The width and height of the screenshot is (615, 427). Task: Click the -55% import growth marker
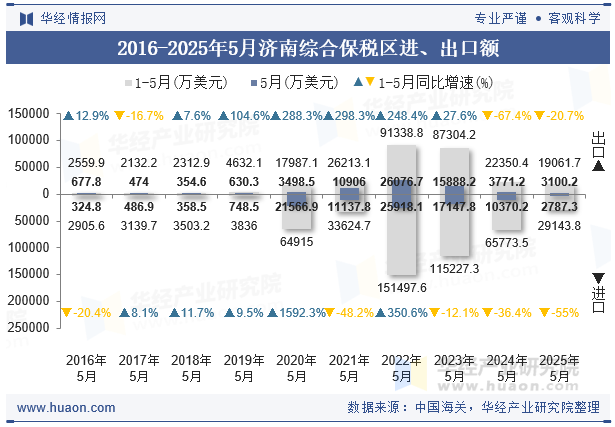pos(559,313)
